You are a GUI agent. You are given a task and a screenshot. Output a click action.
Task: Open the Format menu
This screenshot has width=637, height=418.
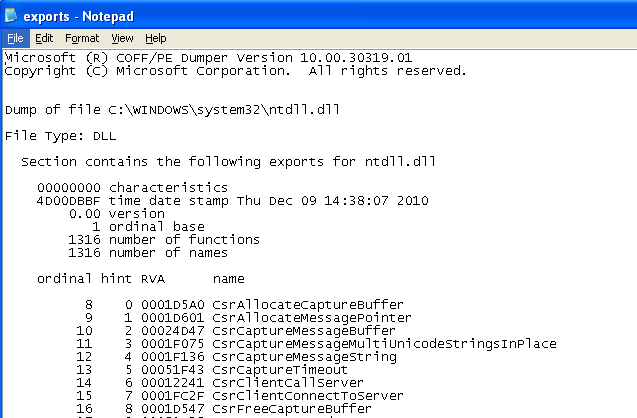(82, 38)
